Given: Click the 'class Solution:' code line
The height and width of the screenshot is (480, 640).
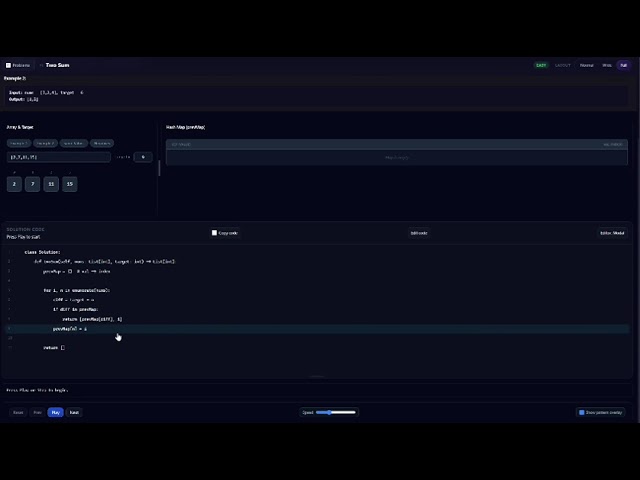Looking at the screenshot, I should coord(42,252).
